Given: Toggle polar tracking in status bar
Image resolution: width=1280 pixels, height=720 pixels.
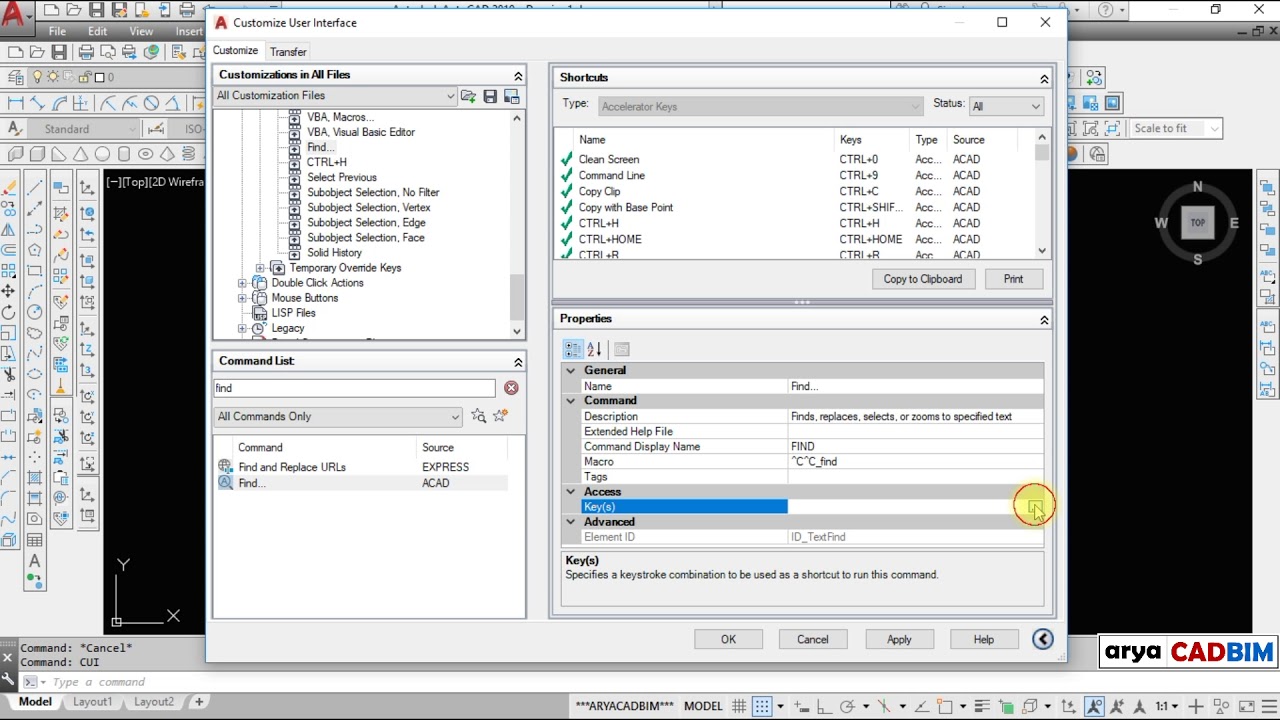Looking at the screenshot, I should pos(848,705).
